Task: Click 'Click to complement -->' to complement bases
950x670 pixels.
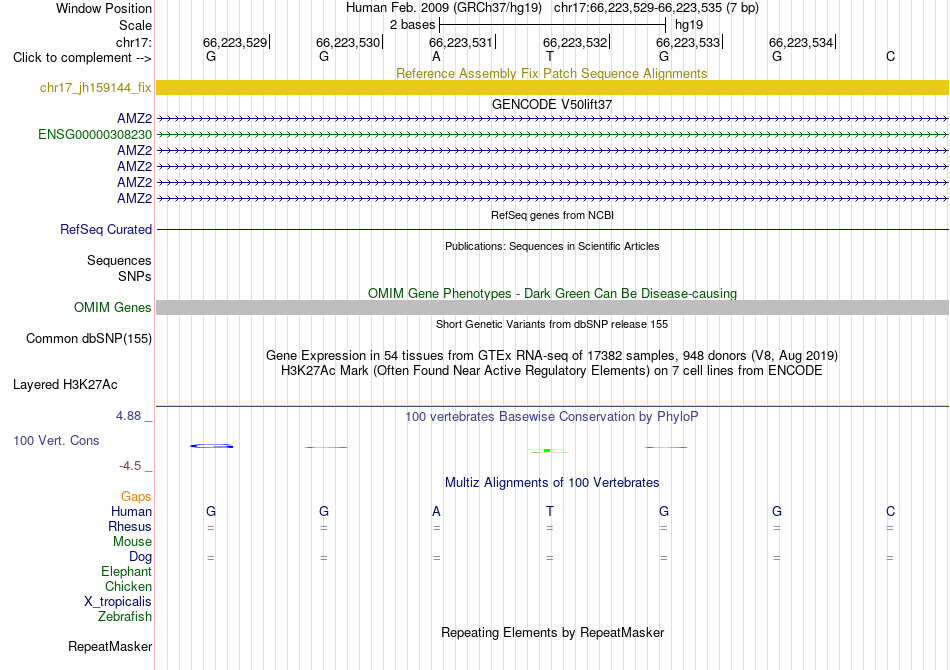Action: coord(82,58)
